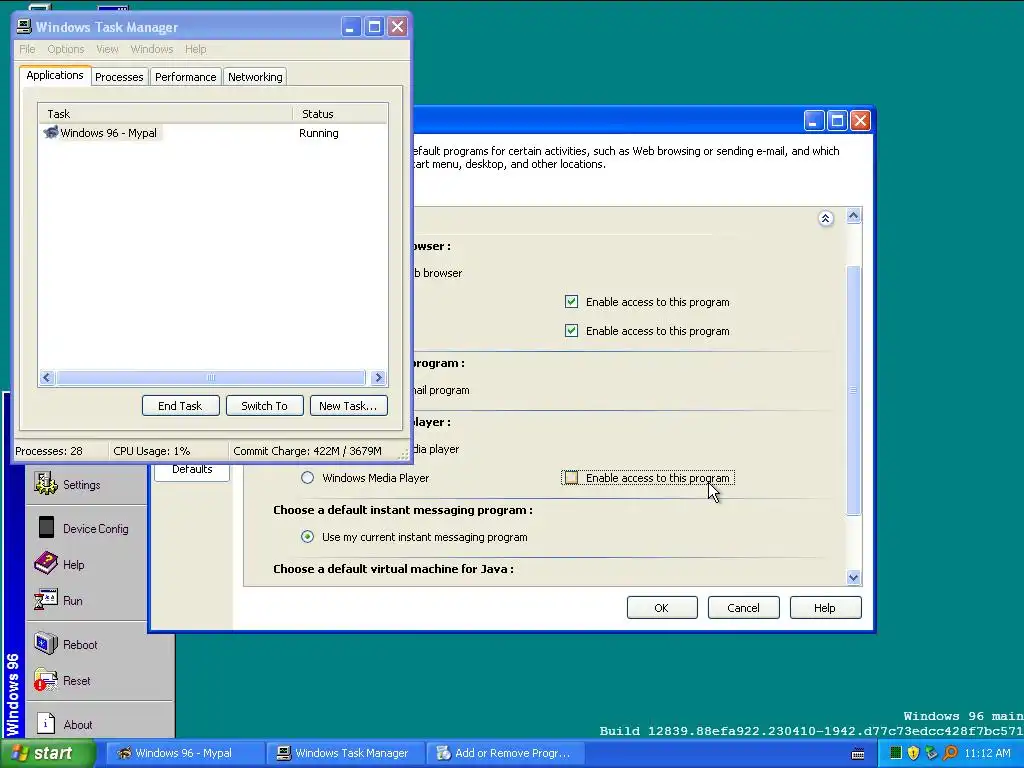Click the CPU Usage: 1% status entry
The width and height of the screenshot is (1024, 768).
pos(152,451)
